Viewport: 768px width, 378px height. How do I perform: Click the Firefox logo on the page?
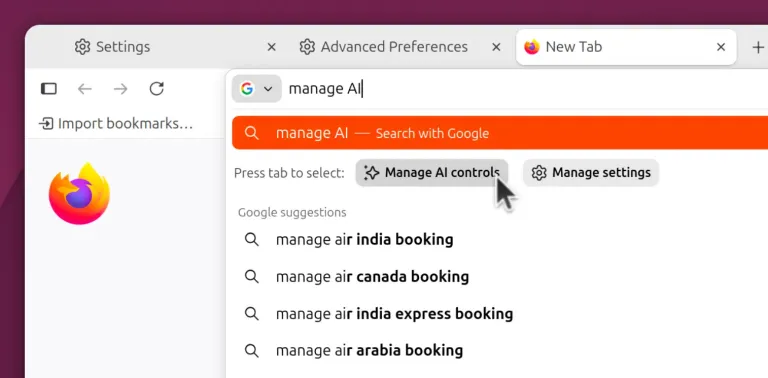[79, 193]
